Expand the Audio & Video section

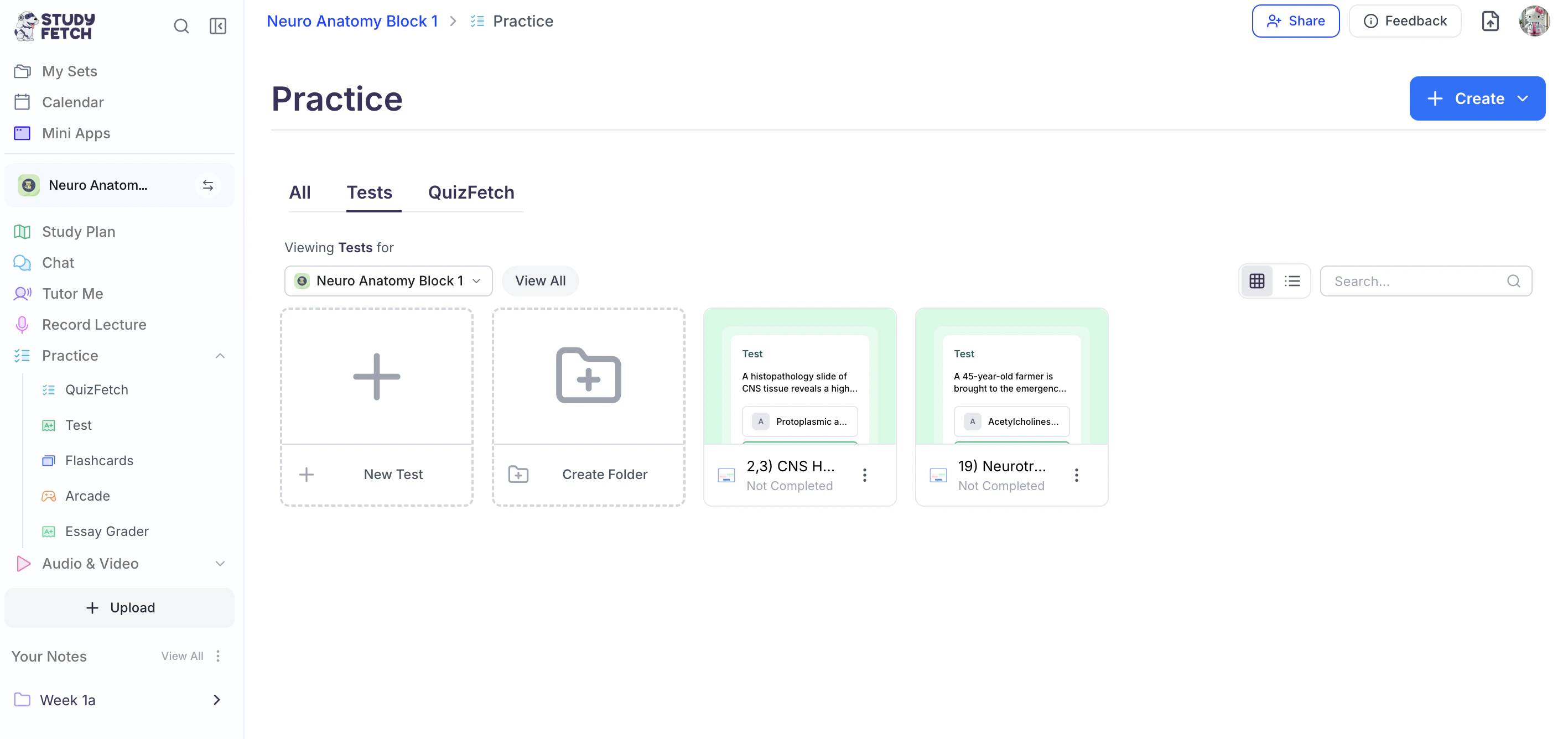(x=220, y=564)
